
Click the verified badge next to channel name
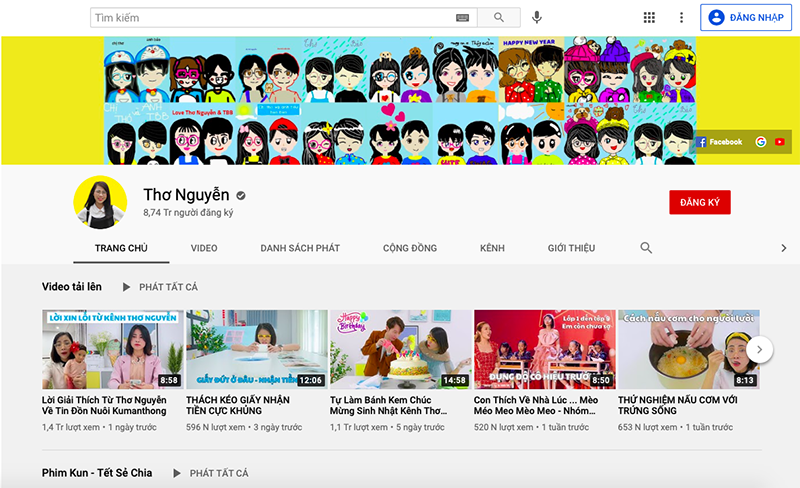241,196
